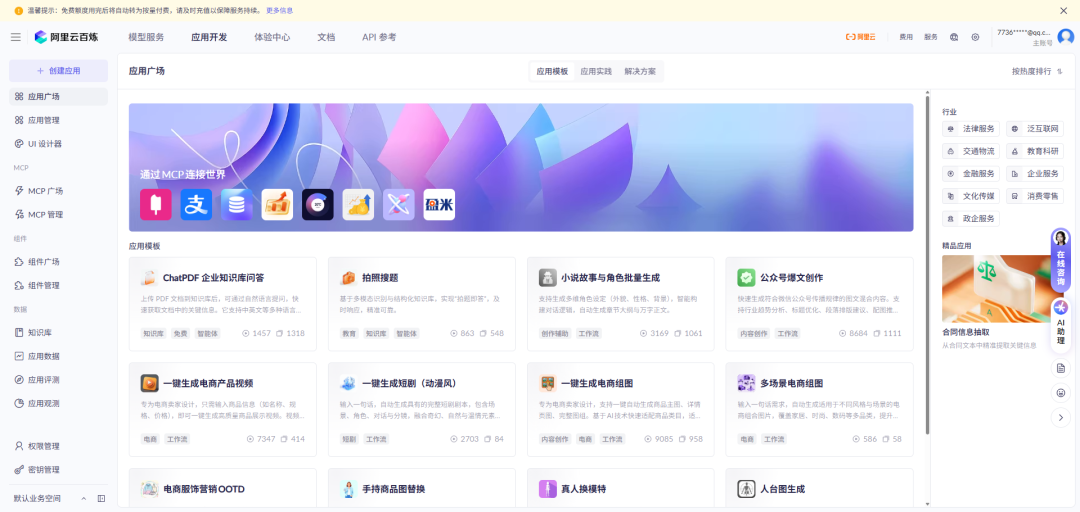1080x512 pixels.
Task: Click the 阿里云百炼 logo
Action: [x=67, y=37]
